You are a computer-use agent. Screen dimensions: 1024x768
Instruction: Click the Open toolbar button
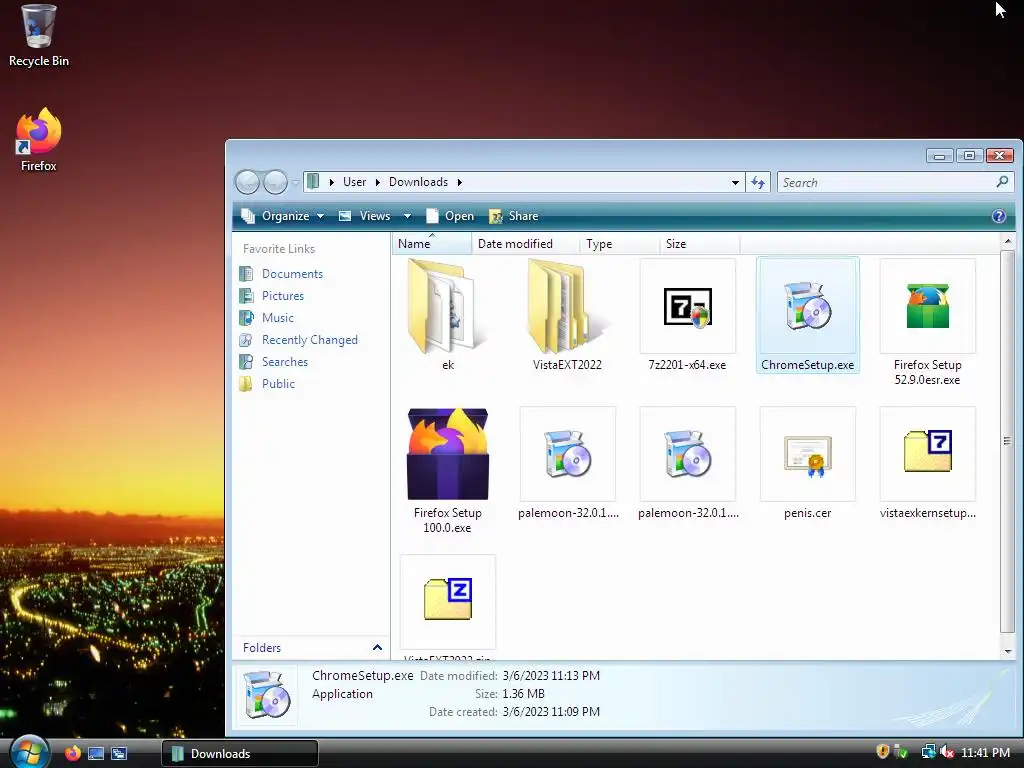[450, 216]
